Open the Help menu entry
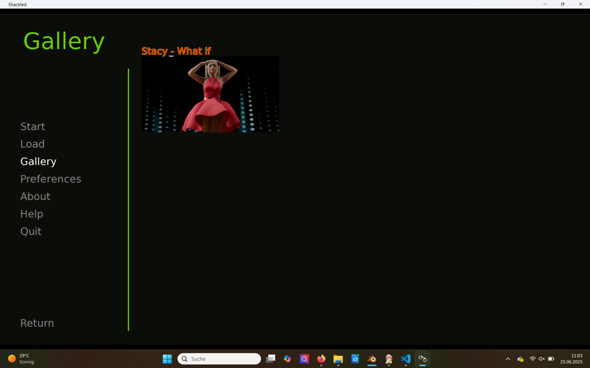590x368 pixels. pos(32,214)
